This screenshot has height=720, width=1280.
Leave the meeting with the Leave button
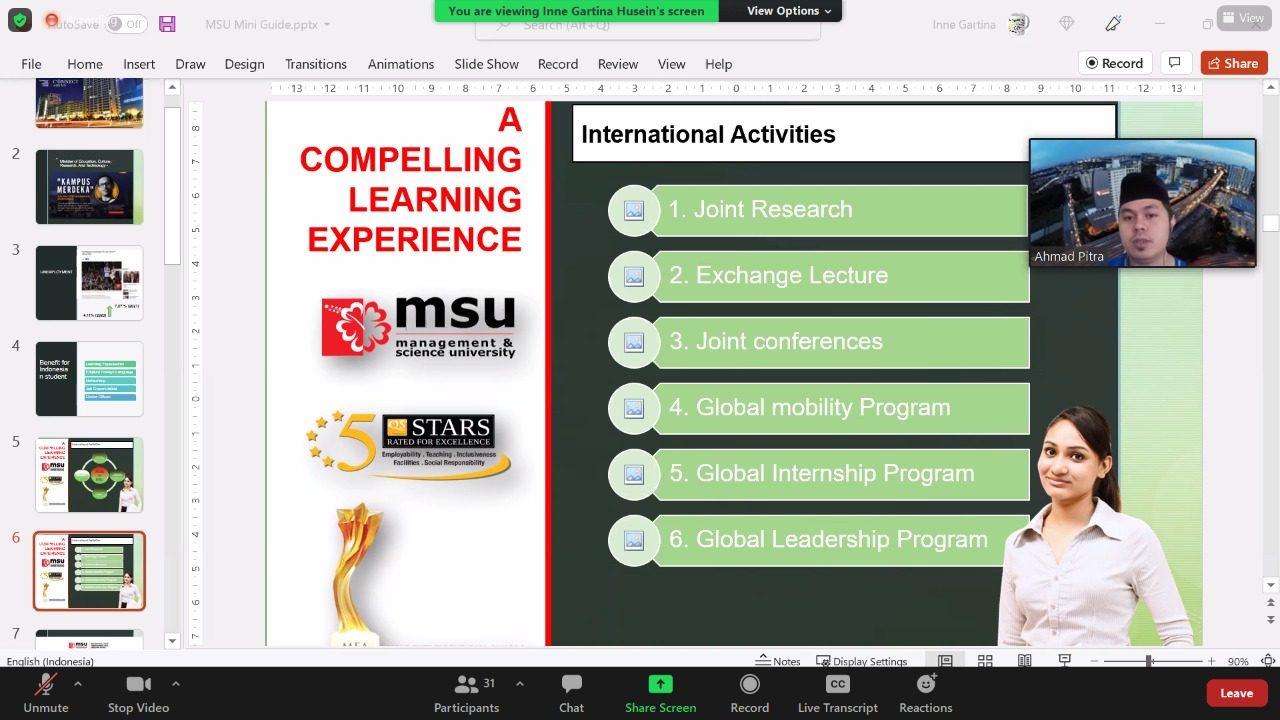(x=1236, y=693)
